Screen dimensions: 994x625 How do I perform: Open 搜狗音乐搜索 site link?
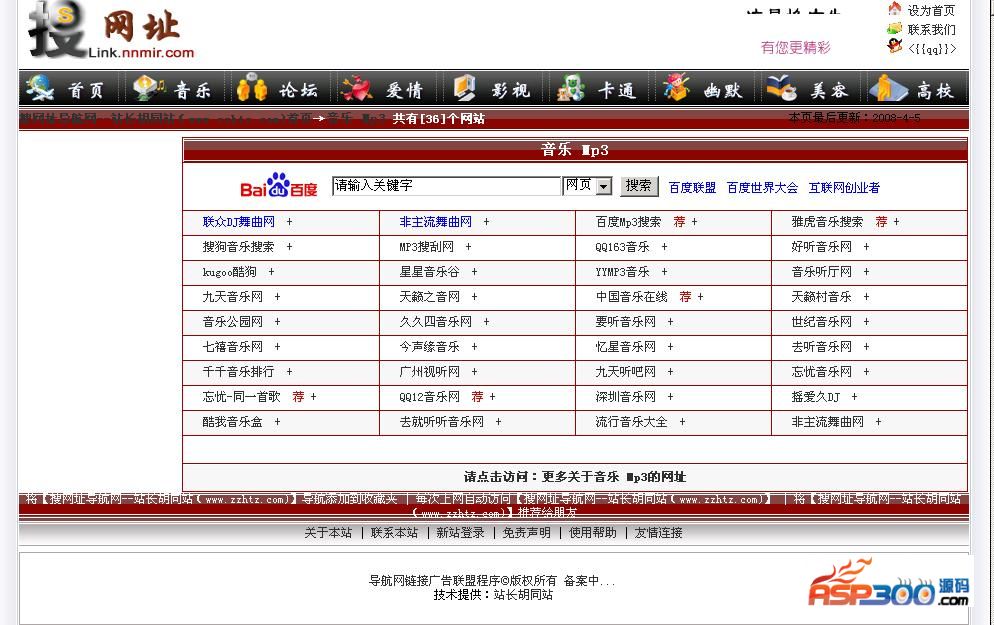click(x=238, y=247)
